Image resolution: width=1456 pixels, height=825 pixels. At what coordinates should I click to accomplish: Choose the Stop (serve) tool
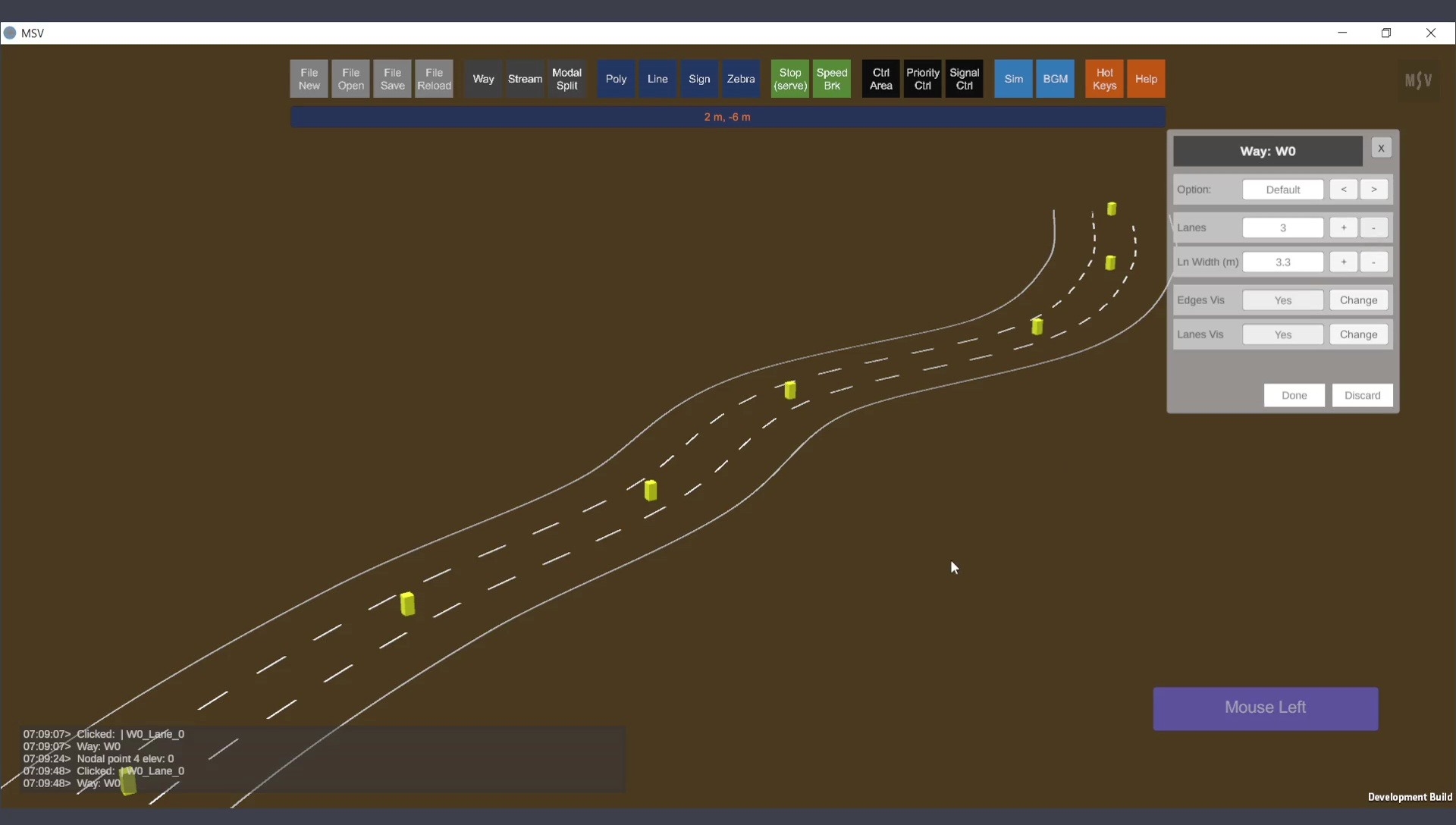pos(789,79)
